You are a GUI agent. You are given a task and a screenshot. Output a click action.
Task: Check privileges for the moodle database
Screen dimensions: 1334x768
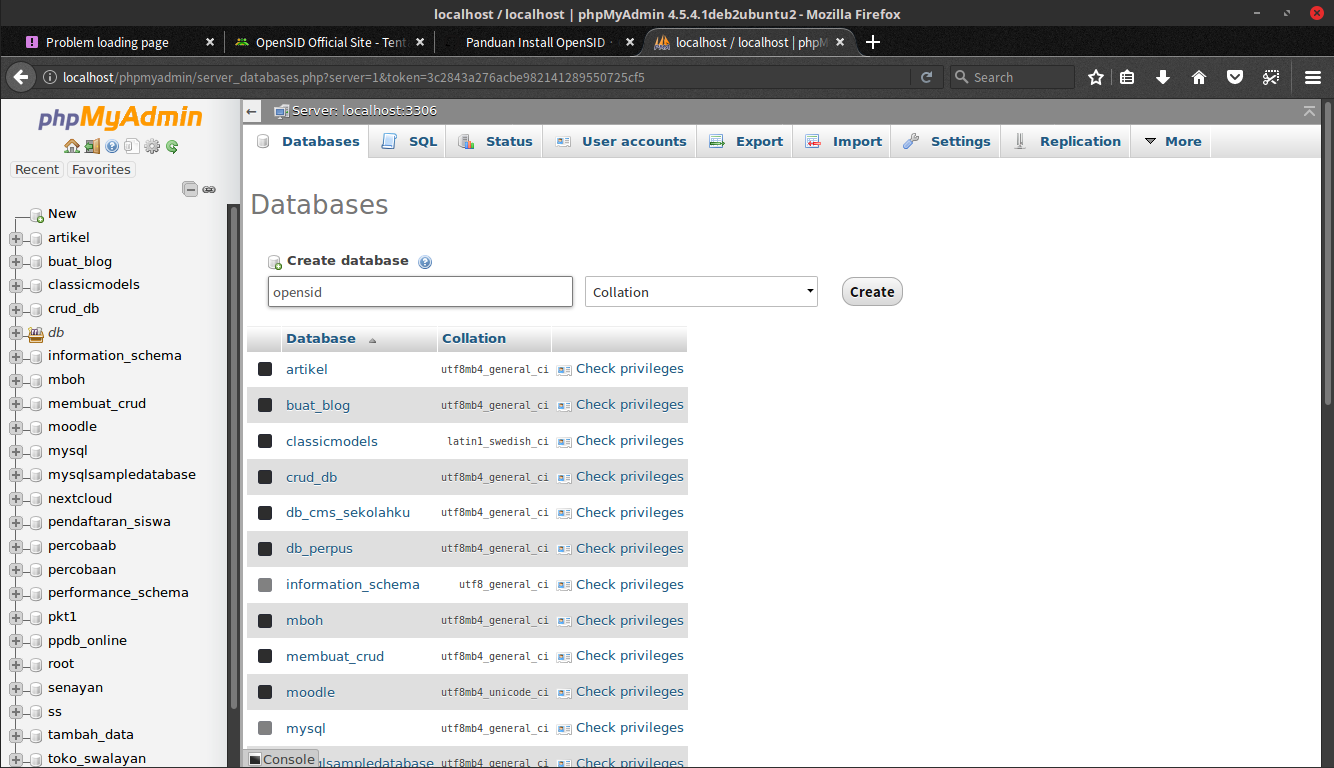[x=629, y=691]
